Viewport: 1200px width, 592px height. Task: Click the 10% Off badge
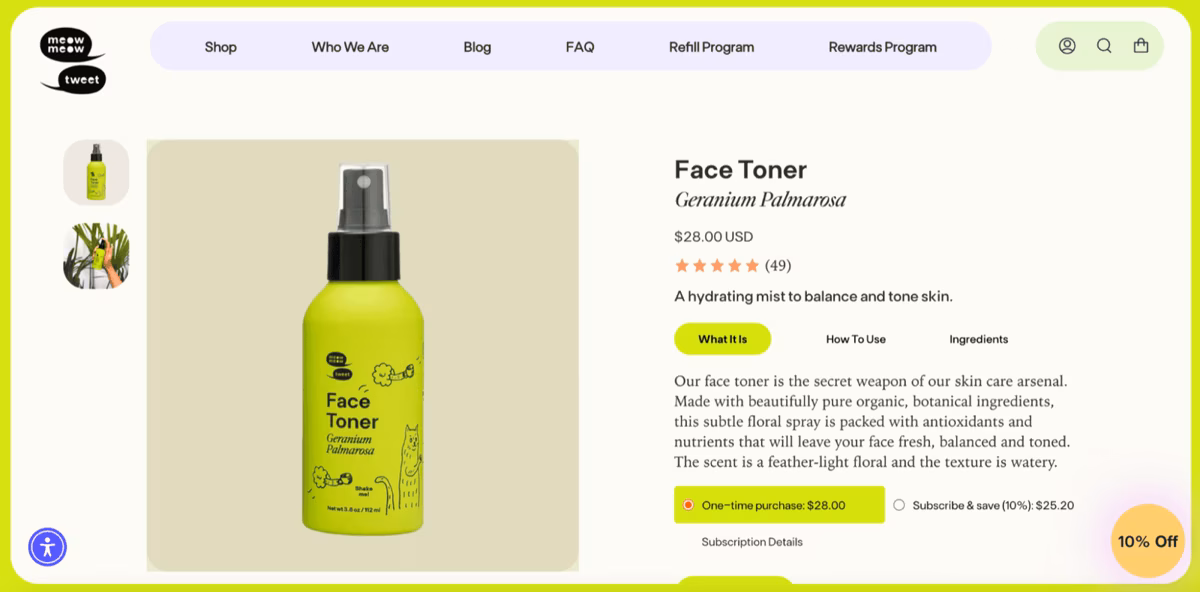(x=1148, y=541)
